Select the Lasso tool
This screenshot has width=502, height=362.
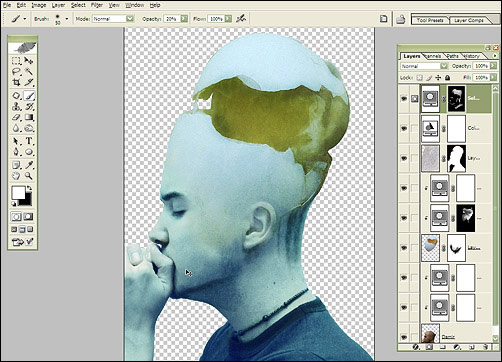(16, 71)
